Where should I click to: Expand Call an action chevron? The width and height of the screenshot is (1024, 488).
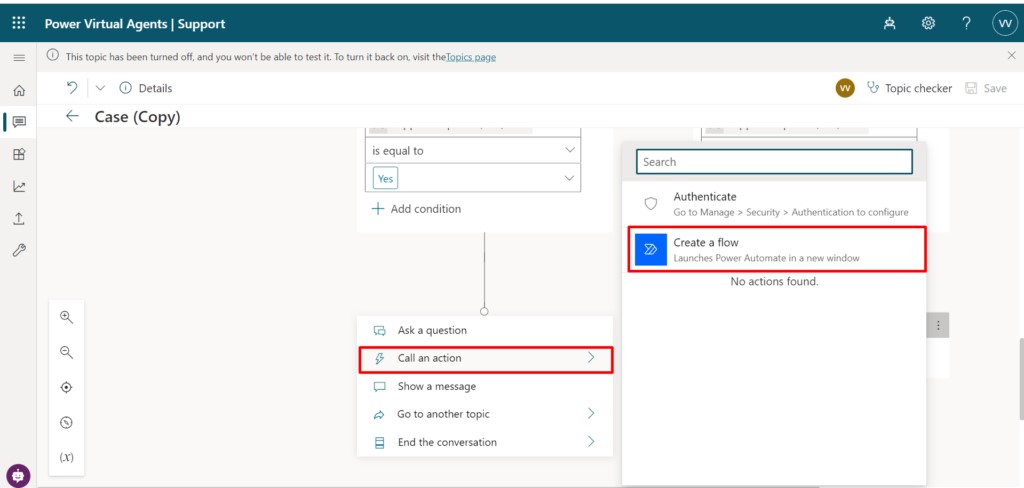coord(591,357)
